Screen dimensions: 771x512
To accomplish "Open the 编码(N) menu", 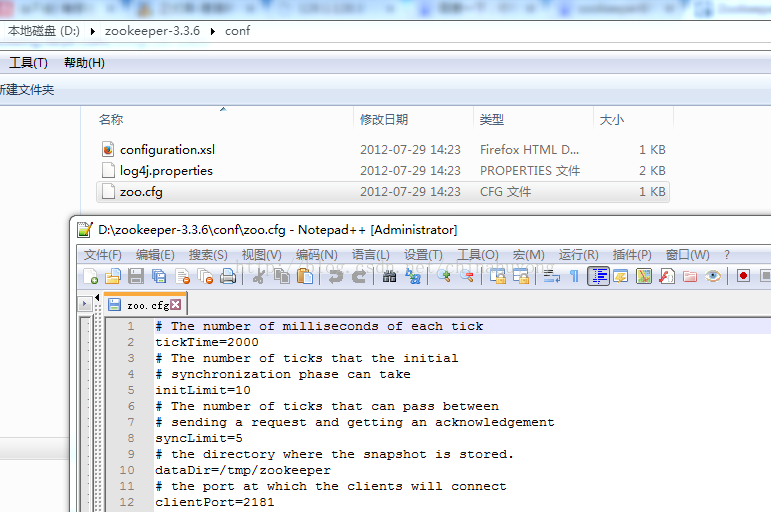I will click(316, 255).
